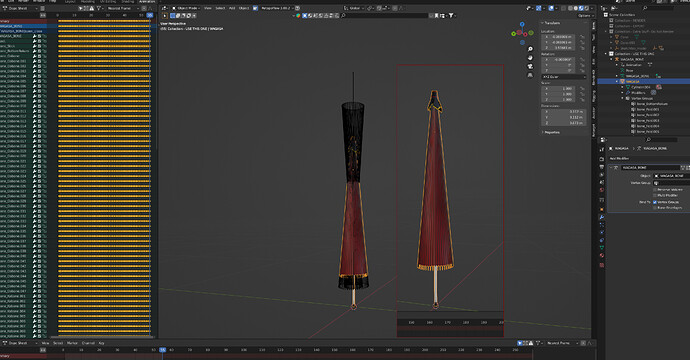Collapse the Transform panel
The height and width of the screenshot is (360, 690).
(x=542, y=23)
